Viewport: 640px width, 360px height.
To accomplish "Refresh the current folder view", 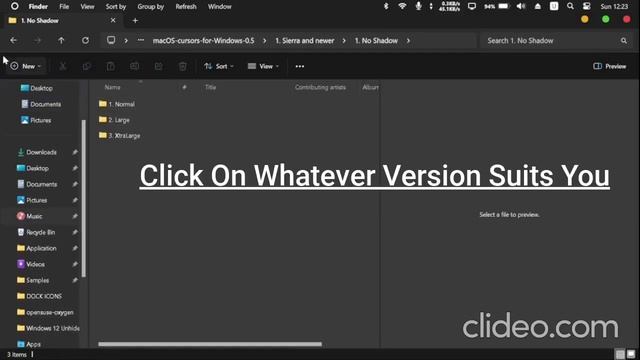I will tap(85, 40).
